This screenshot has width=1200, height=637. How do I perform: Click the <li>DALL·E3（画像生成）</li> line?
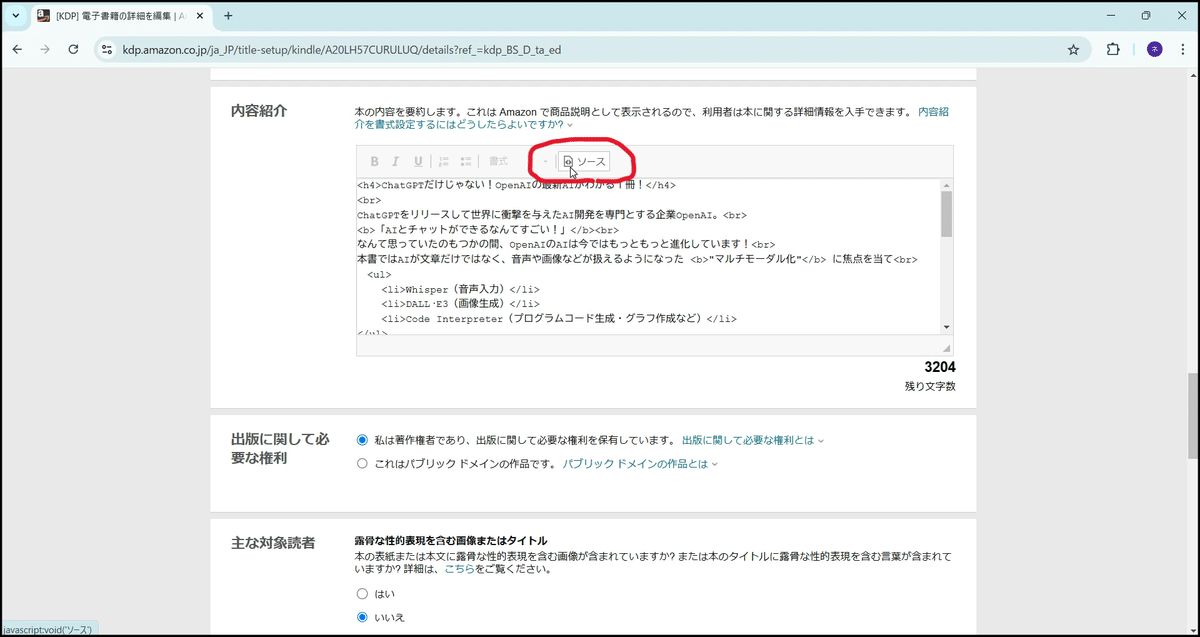pos(460,304)
